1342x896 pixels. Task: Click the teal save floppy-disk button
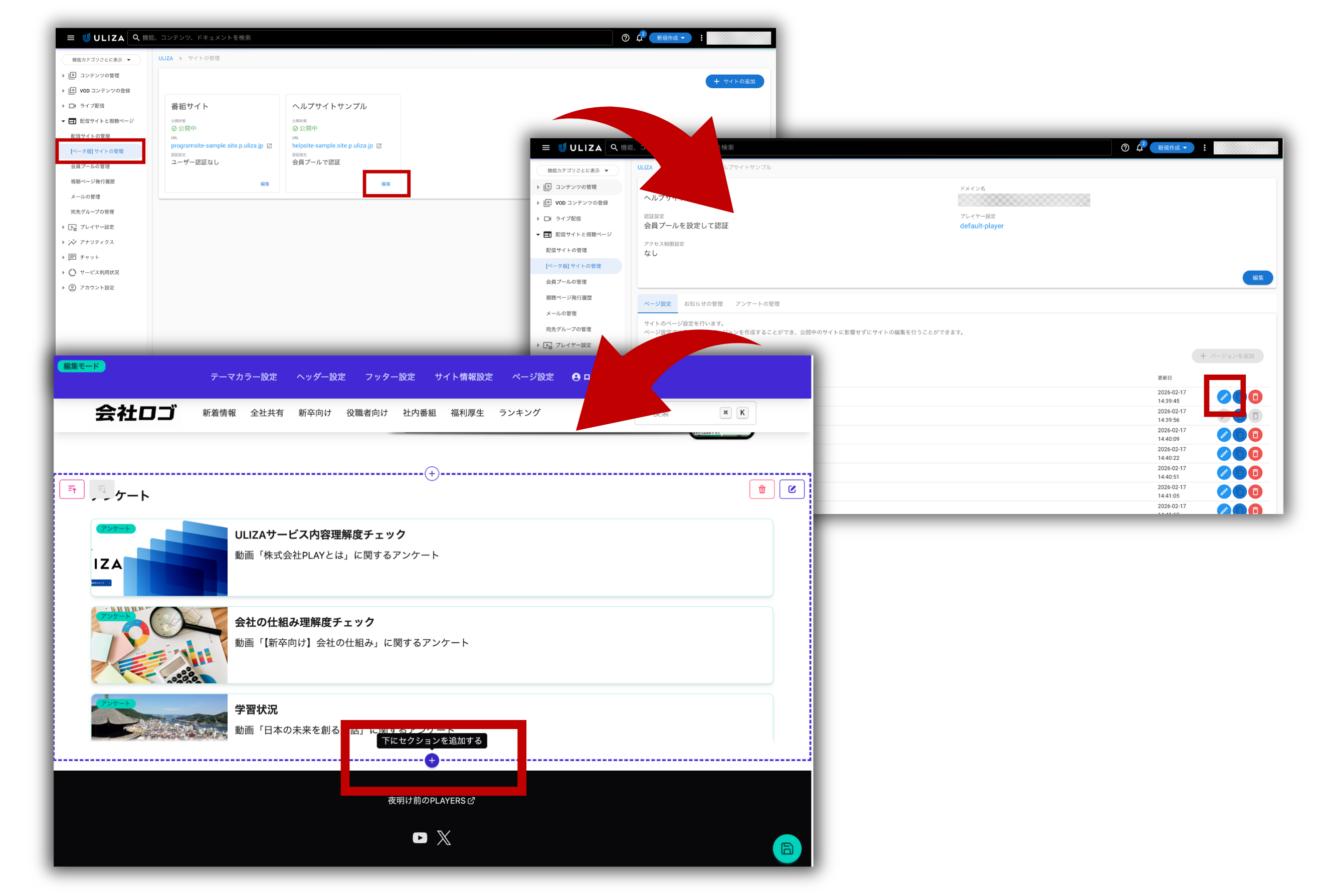tap(787, 849)
